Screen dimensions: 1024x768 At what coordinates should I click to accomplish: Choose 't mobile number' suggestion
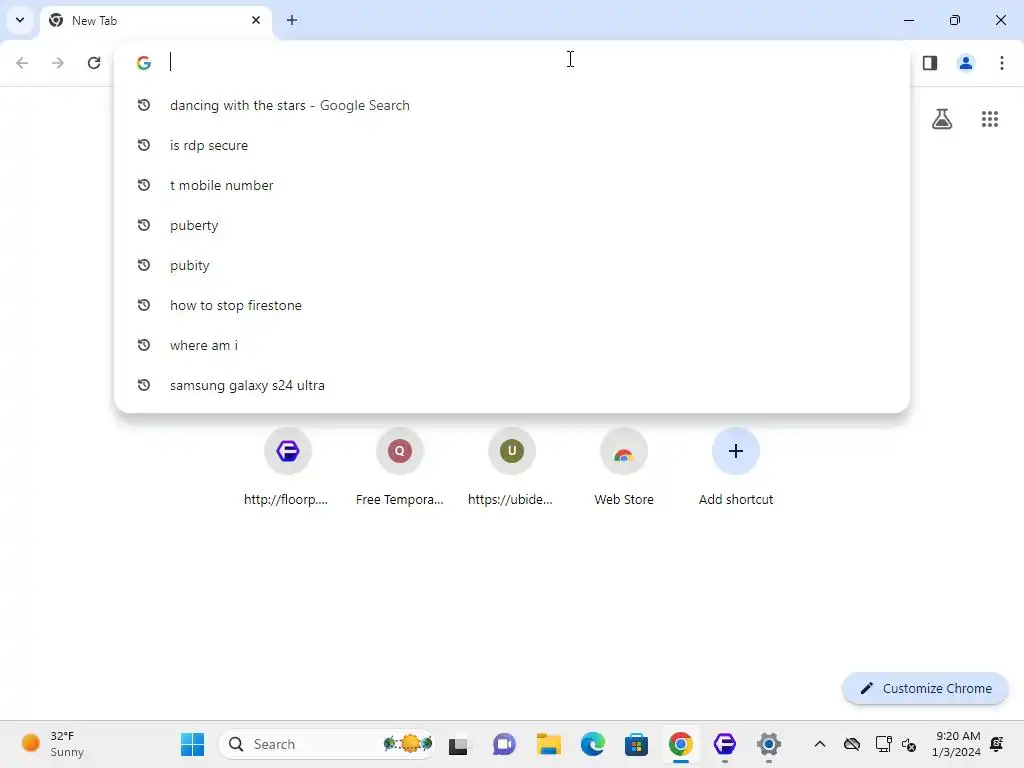(x=512, y=185)
